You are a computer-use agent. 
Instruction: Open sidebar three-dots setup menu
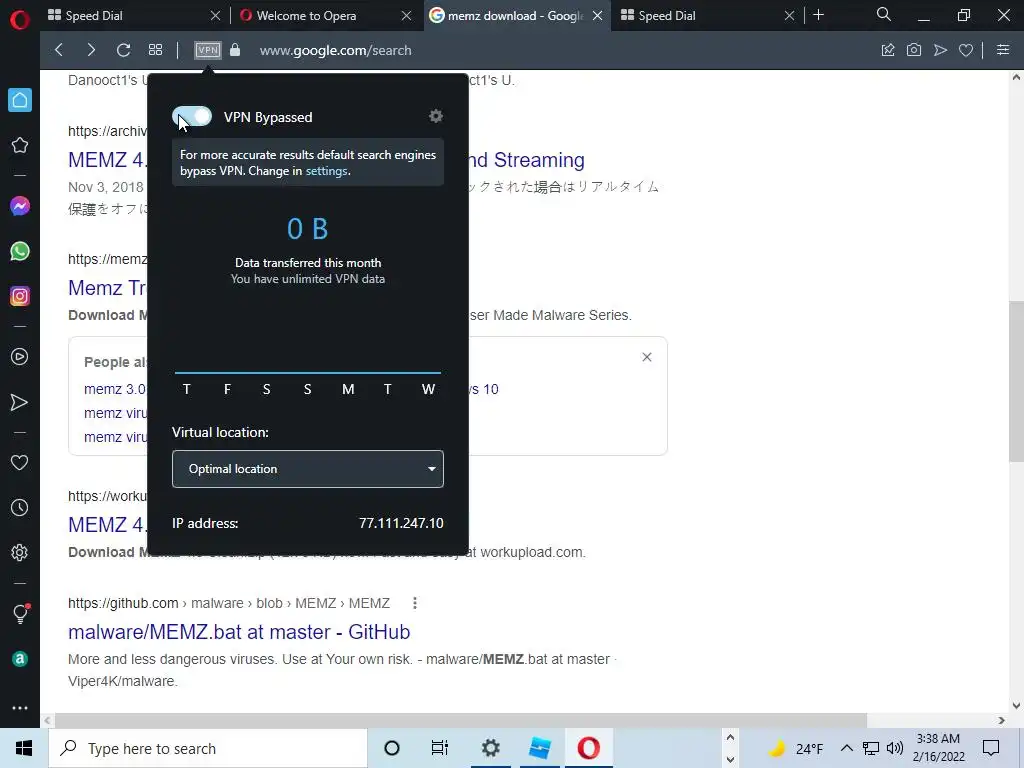click(20, 708)
